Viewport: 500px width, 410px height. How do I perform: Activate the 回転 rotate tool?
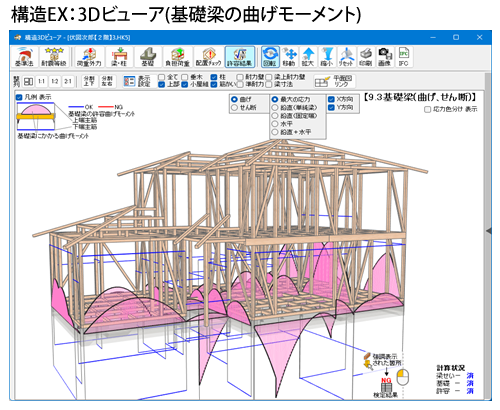pyautogui.click(x=269, y=57)
